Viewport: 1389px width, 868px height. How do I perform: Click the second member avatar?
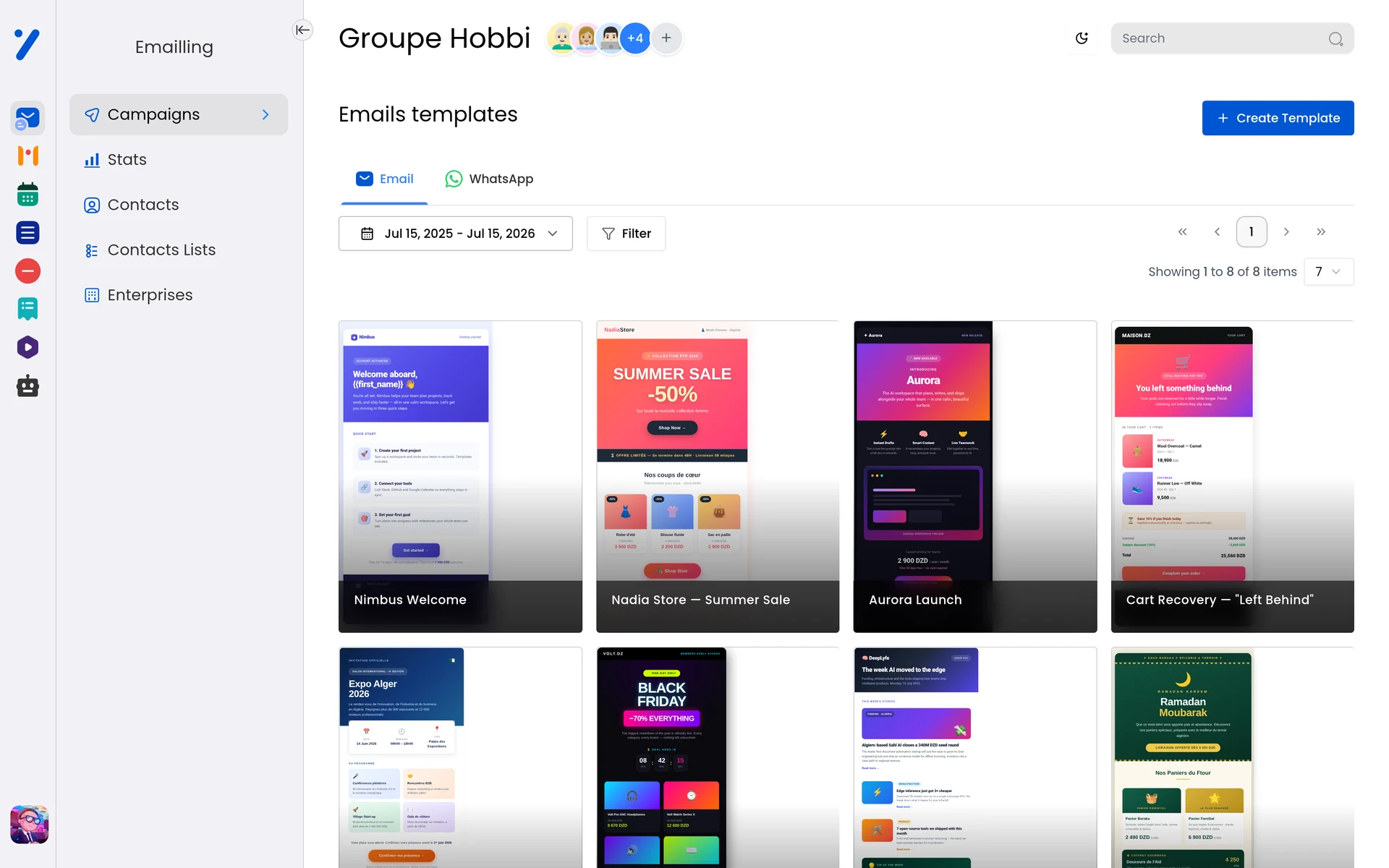coord(586,38)
